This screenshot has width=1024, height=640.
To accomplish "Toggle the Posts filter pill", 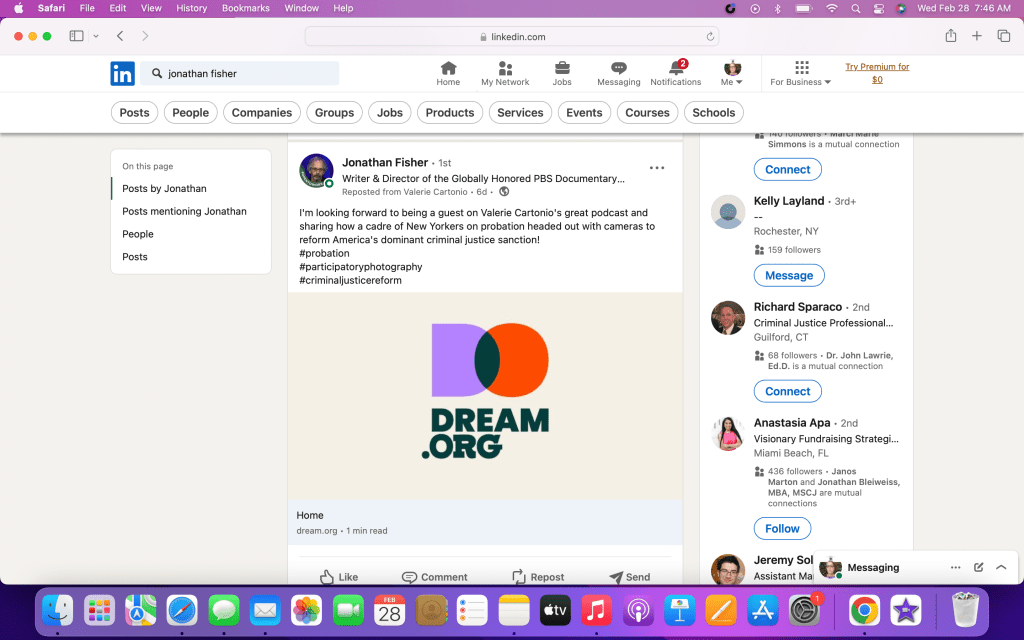I will click(134, 113).
